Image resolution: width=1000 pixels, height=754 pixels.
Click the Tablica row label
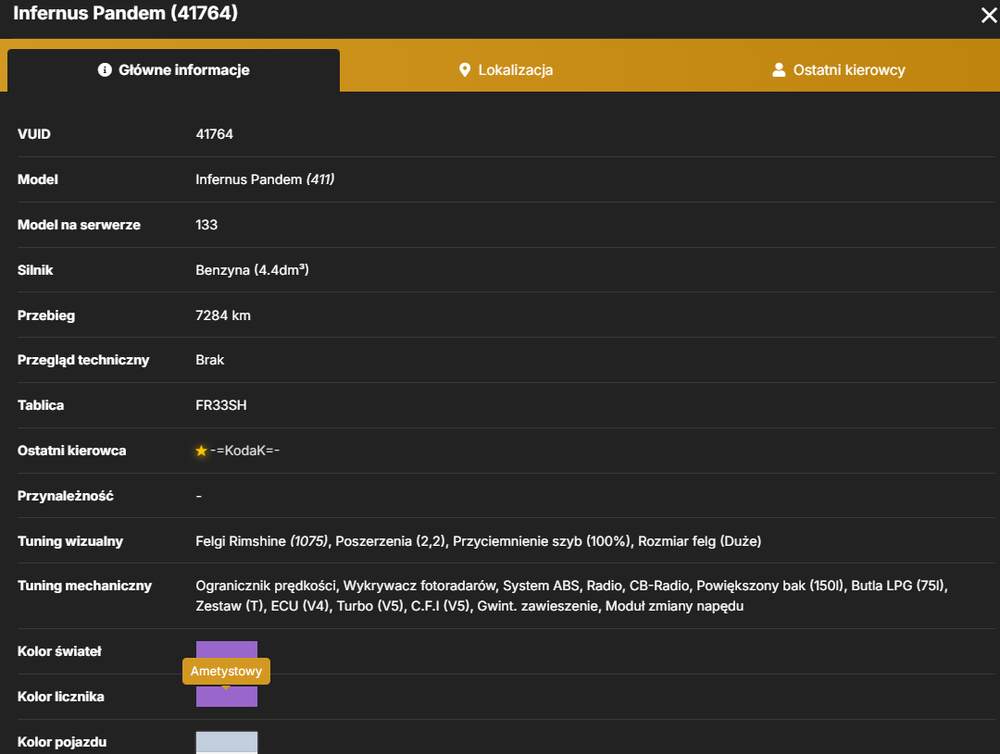[41, 405]
